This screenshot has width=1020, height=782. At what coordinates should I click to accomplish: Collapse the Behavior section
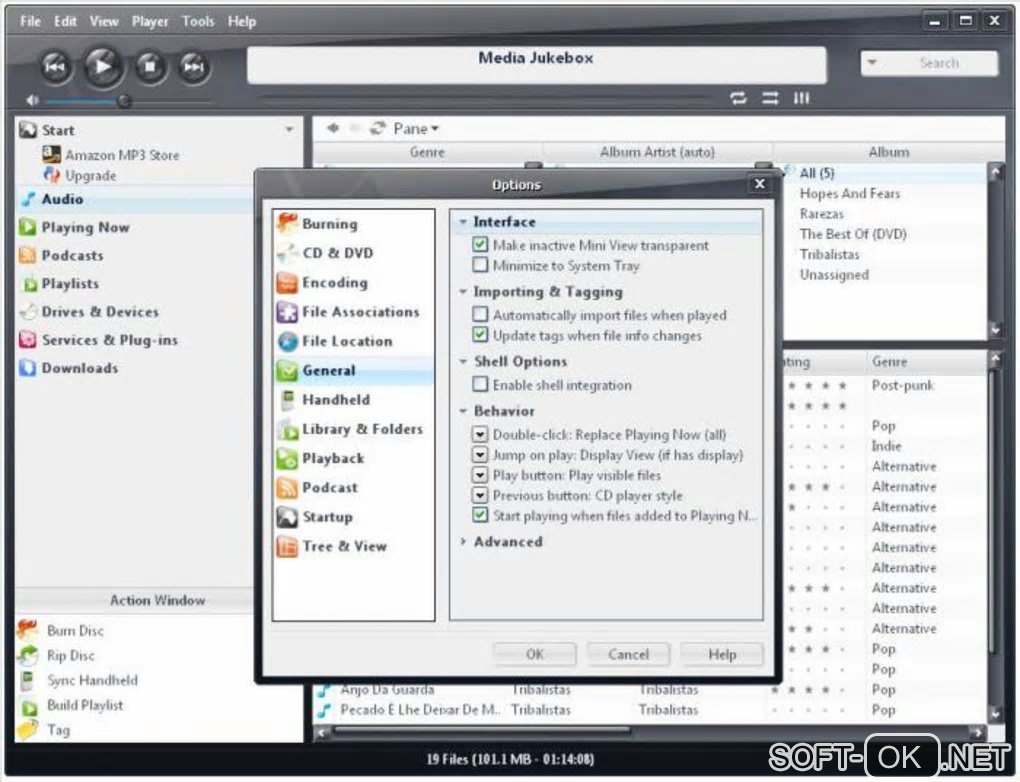click(463, 411)
